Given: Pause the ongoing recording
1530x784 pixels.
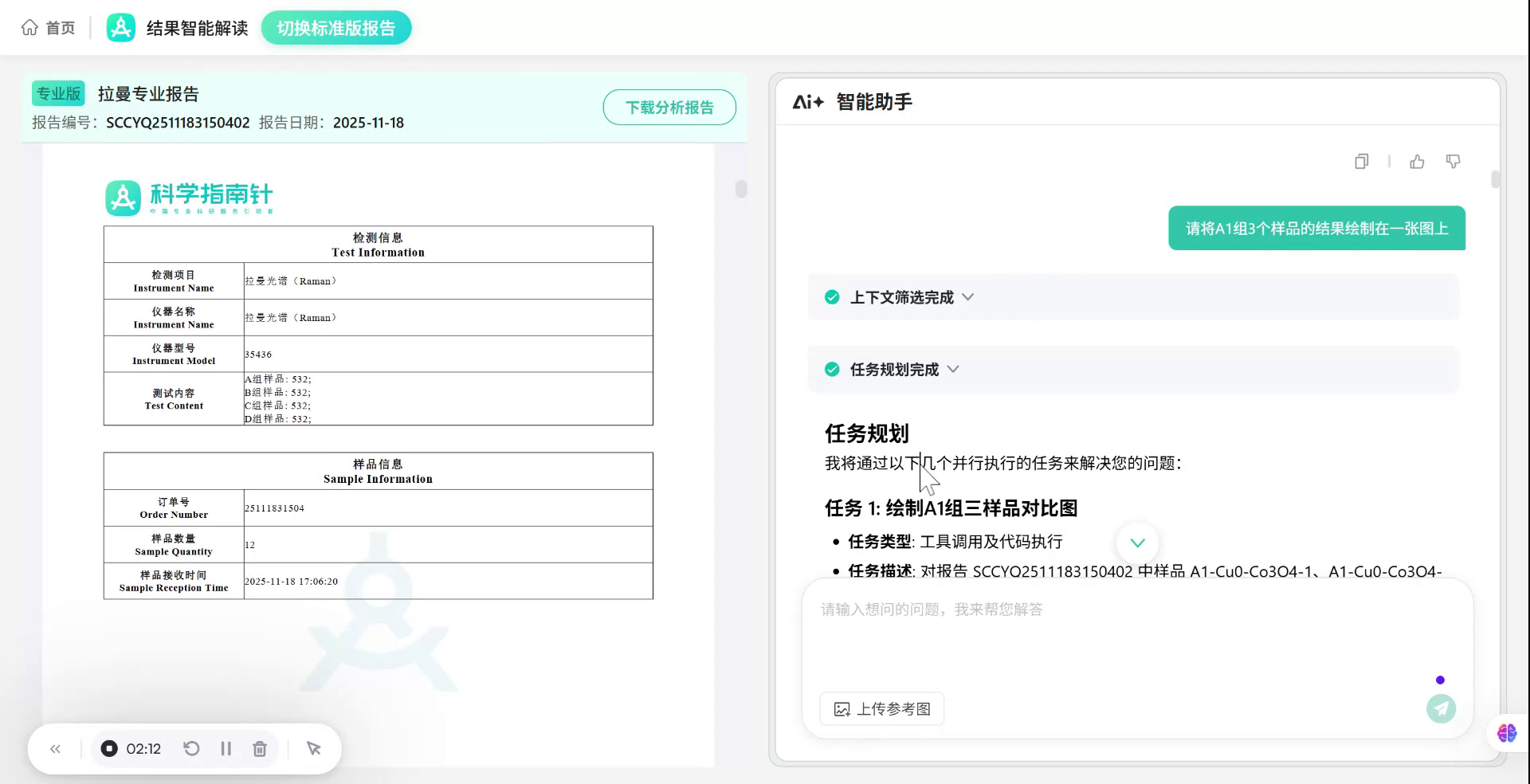Looking at the screenshot, I should [226, 748].
